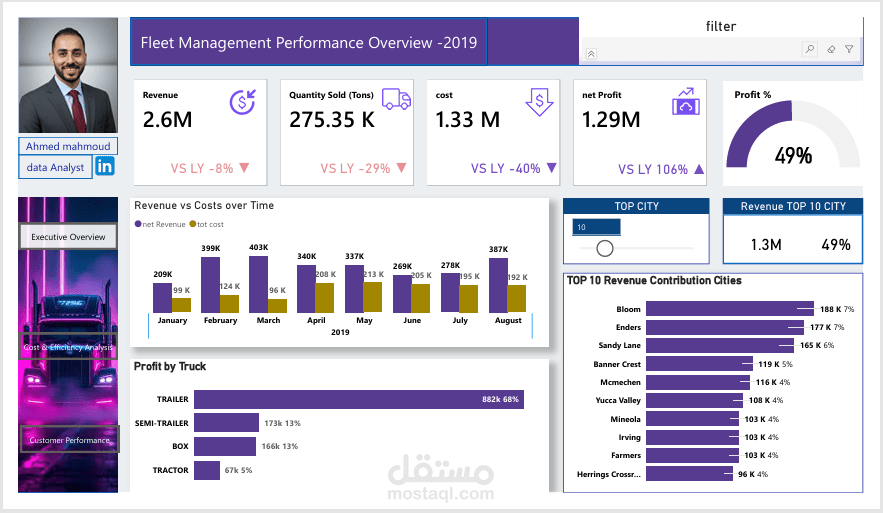Viewport: 883px width, 513px height.
Task: Click the data Analyst label button
Action: 55,167
